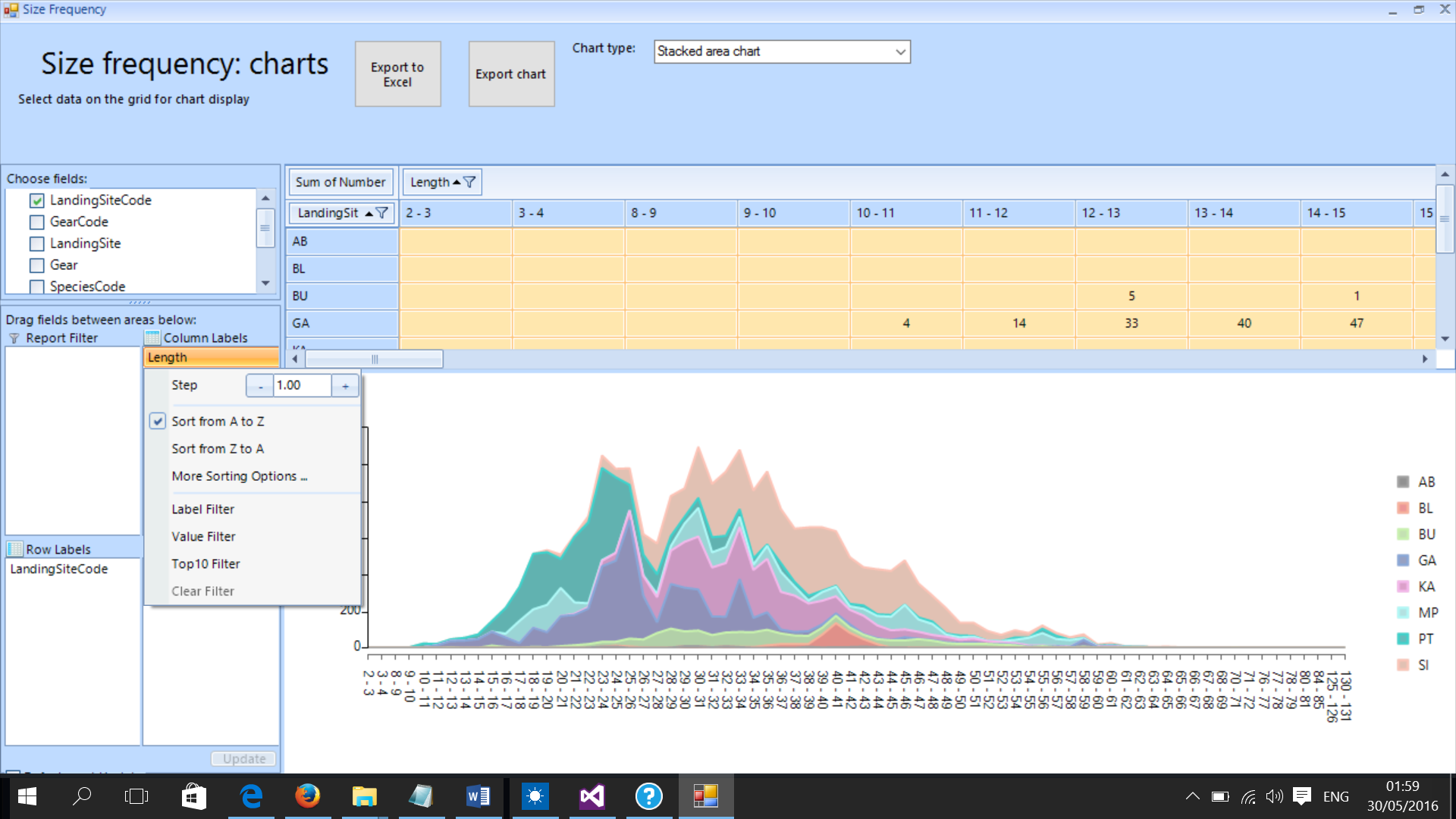The image size is (1456, 819).
Task: Click the Report Filter funnel icon
Action: coord(14,338)
